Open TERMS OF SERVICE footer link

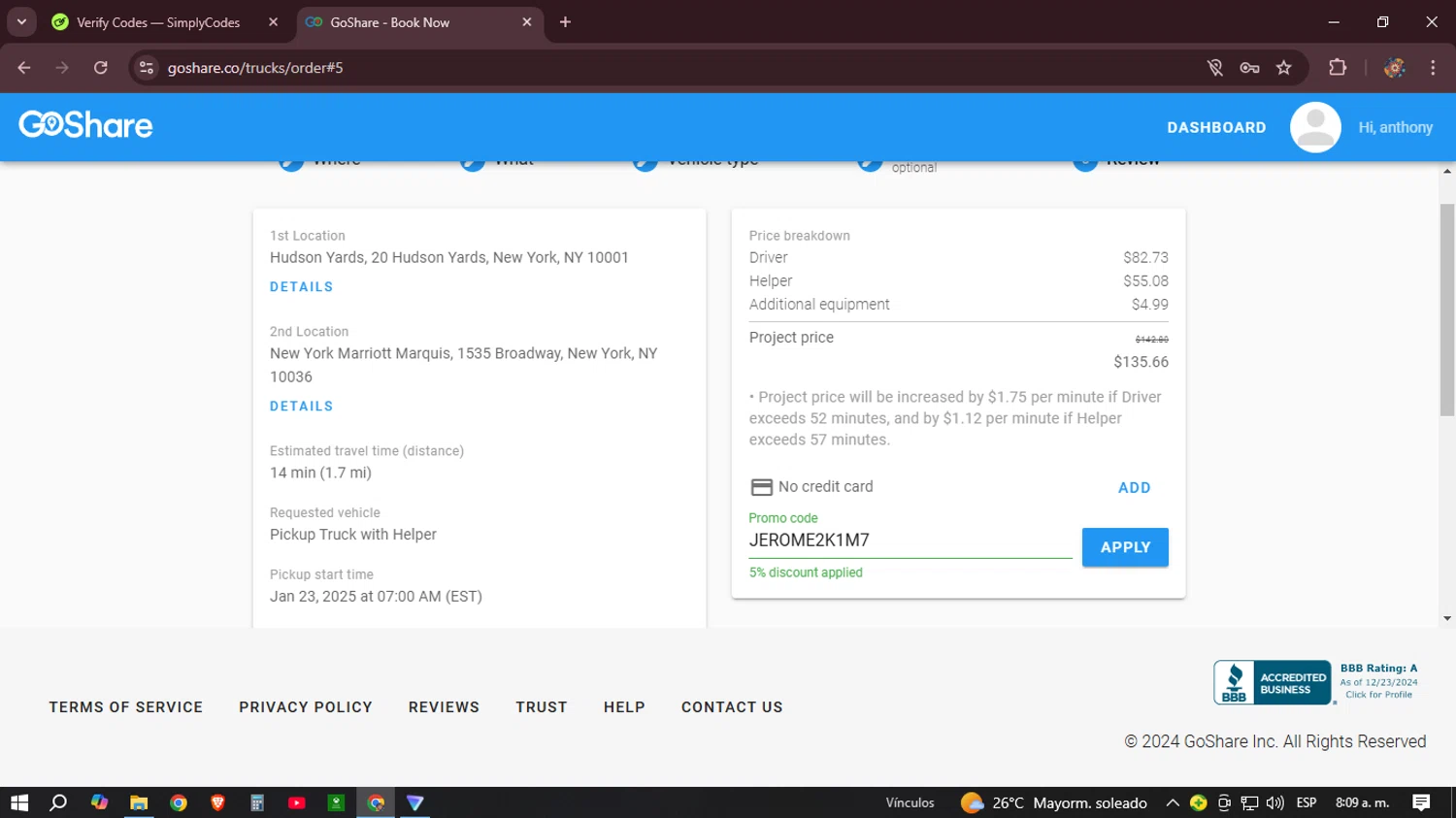pos(126,707)
